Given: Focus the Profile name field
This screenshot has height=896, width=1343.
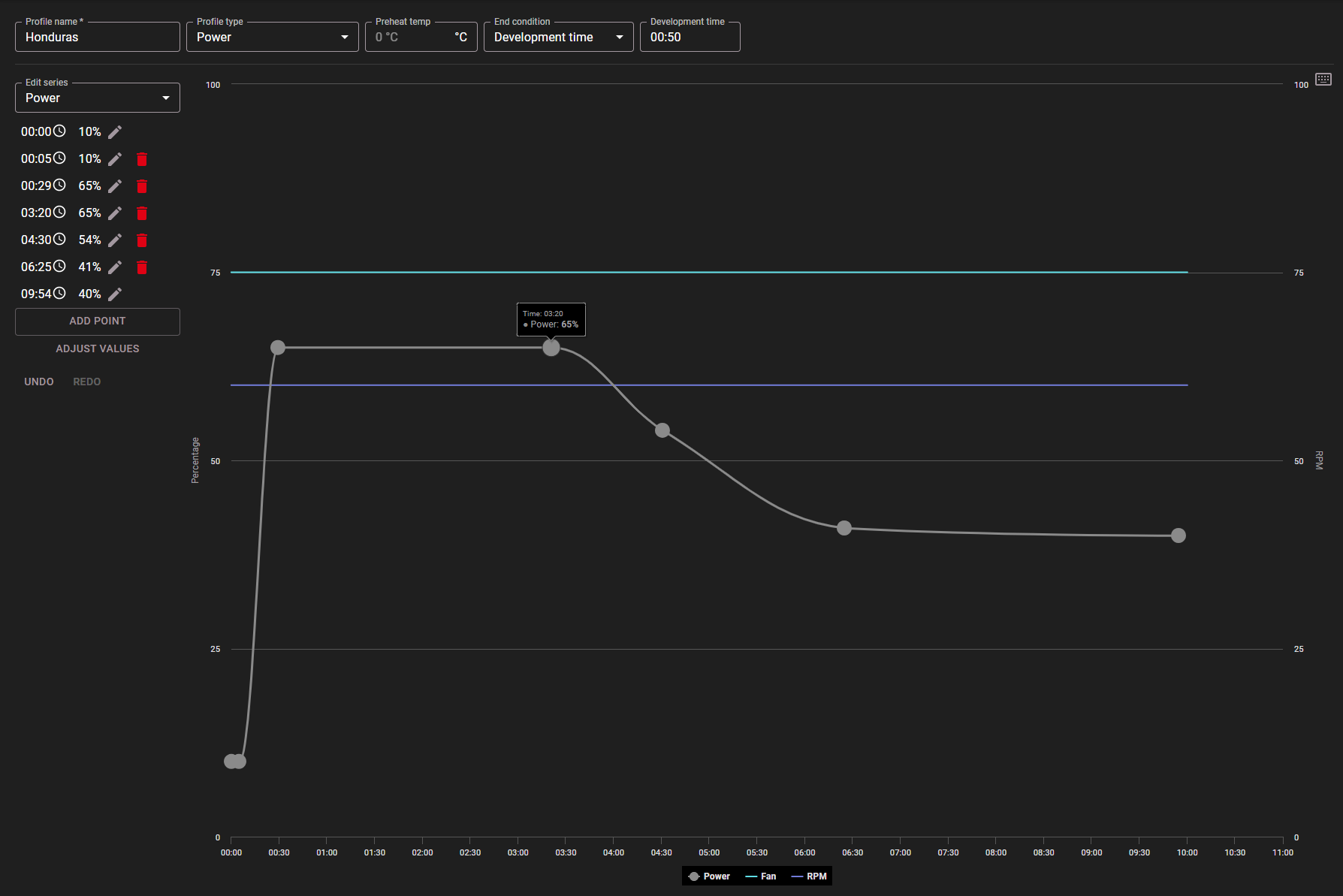Looking at the screenshot, I should click(x=98, y=37).
